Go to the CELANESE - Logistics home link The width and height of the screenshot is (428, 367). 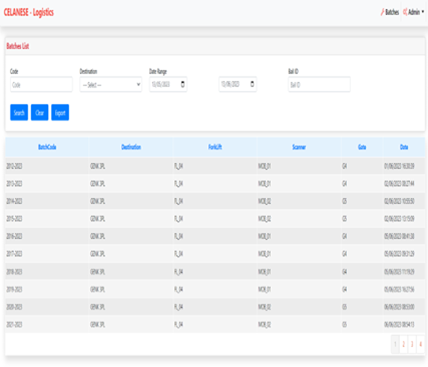pyautogui.click(x=29, y=13)
